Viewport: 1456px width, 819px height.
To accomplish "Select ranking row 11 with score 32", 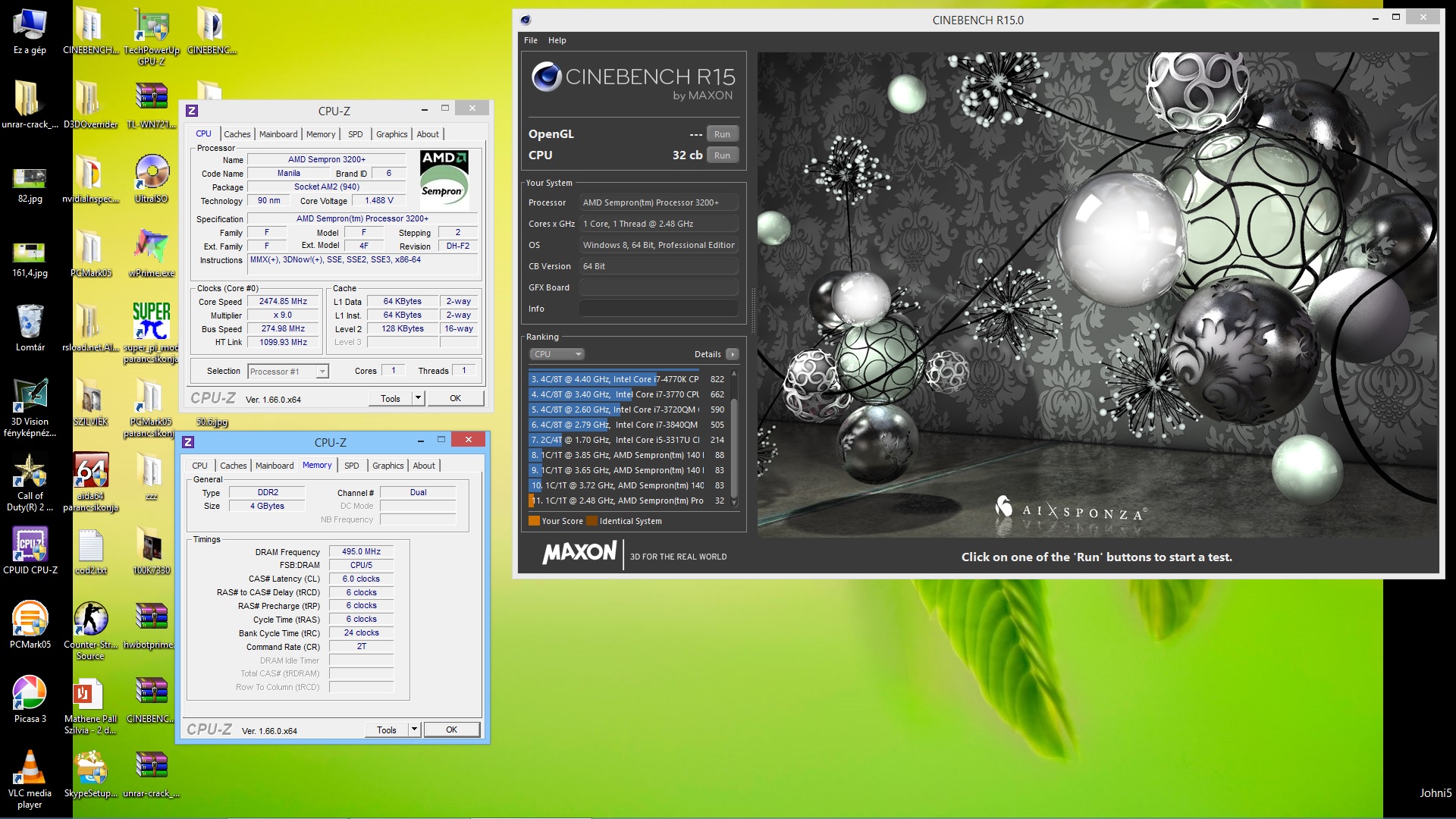I will [x=627, y=500].
